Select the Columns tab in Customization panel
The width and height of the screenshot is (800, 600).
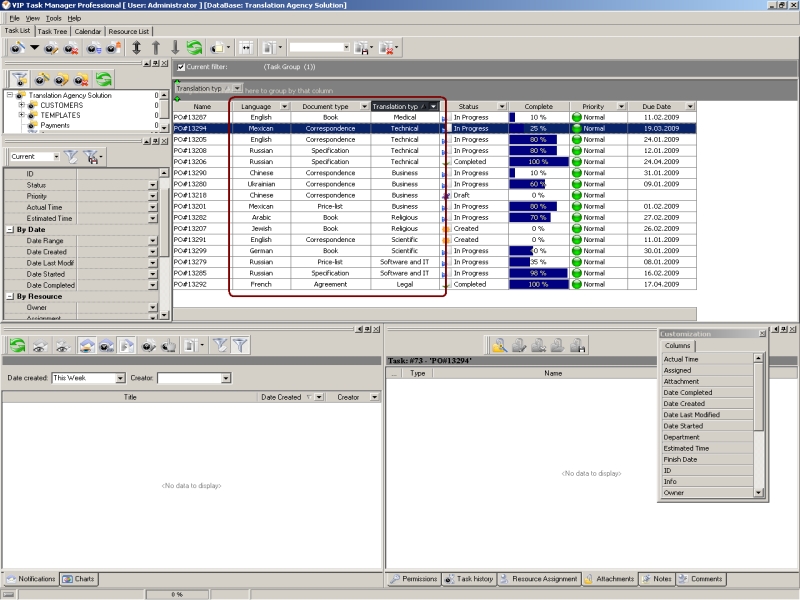click(x=678, y=346)
